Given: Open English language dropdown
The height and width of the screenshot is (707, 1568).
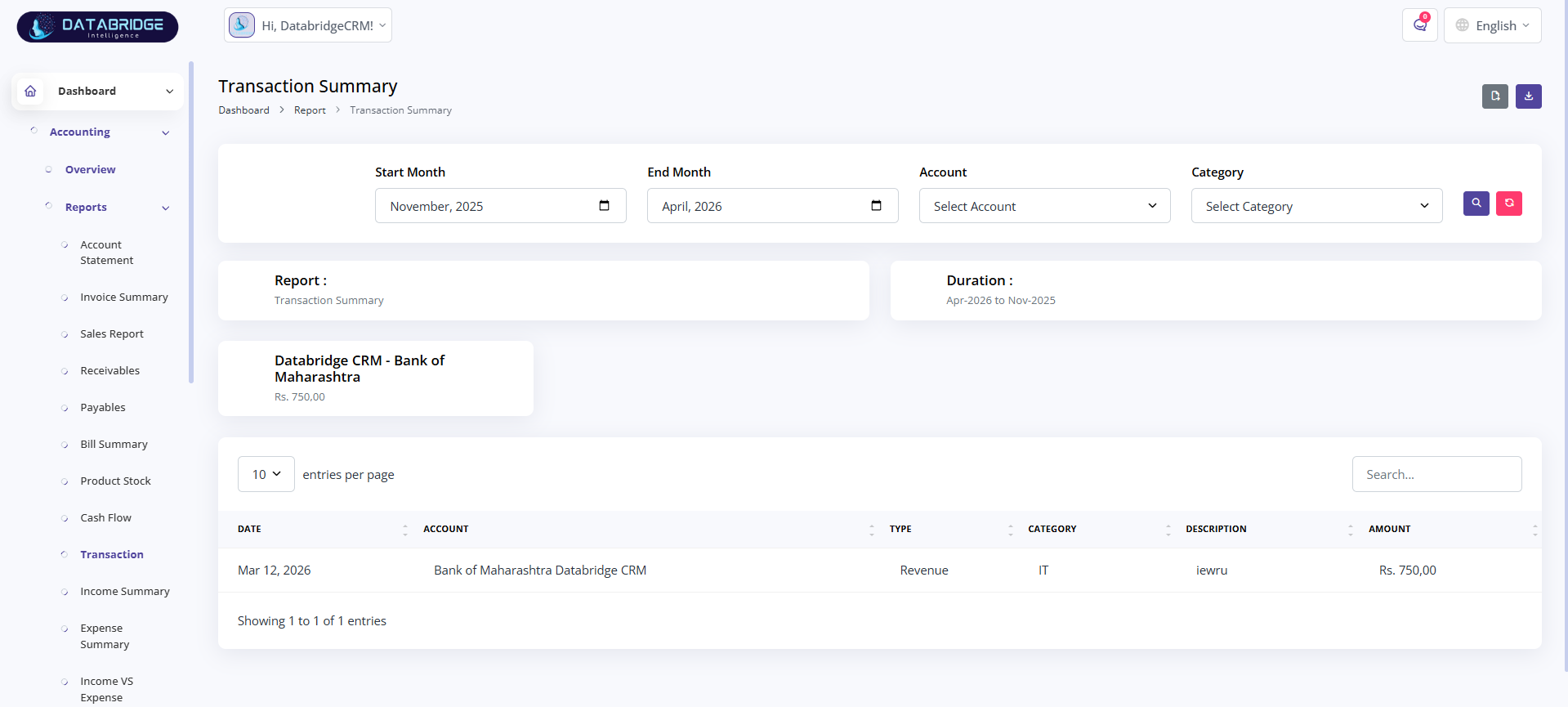Looking at the screenshot, I should click(1493, 25).
